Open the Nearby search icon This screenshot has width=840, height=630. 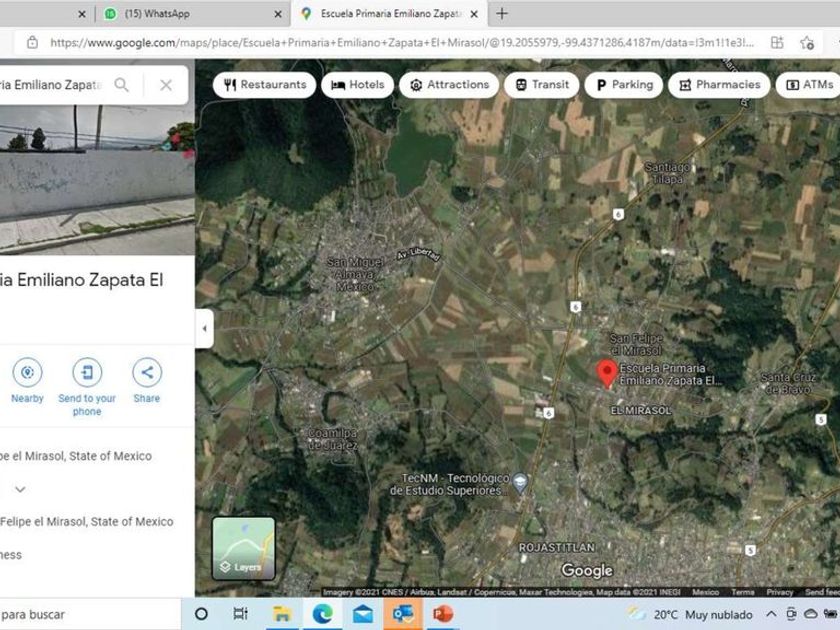click(27, 372)
